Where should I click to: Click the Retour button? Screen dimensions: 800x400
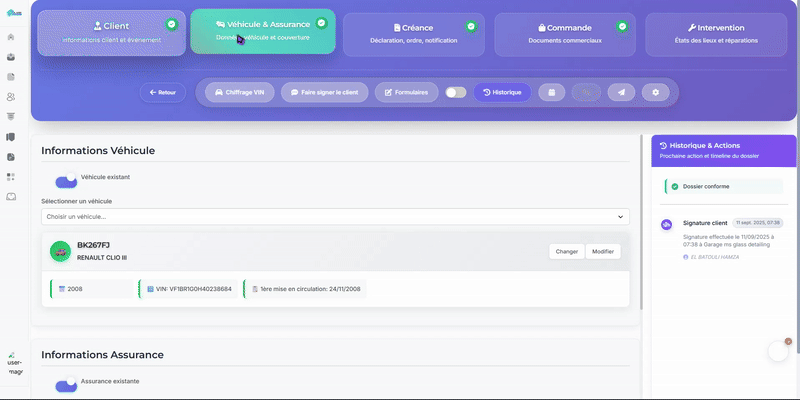[162, 92]
